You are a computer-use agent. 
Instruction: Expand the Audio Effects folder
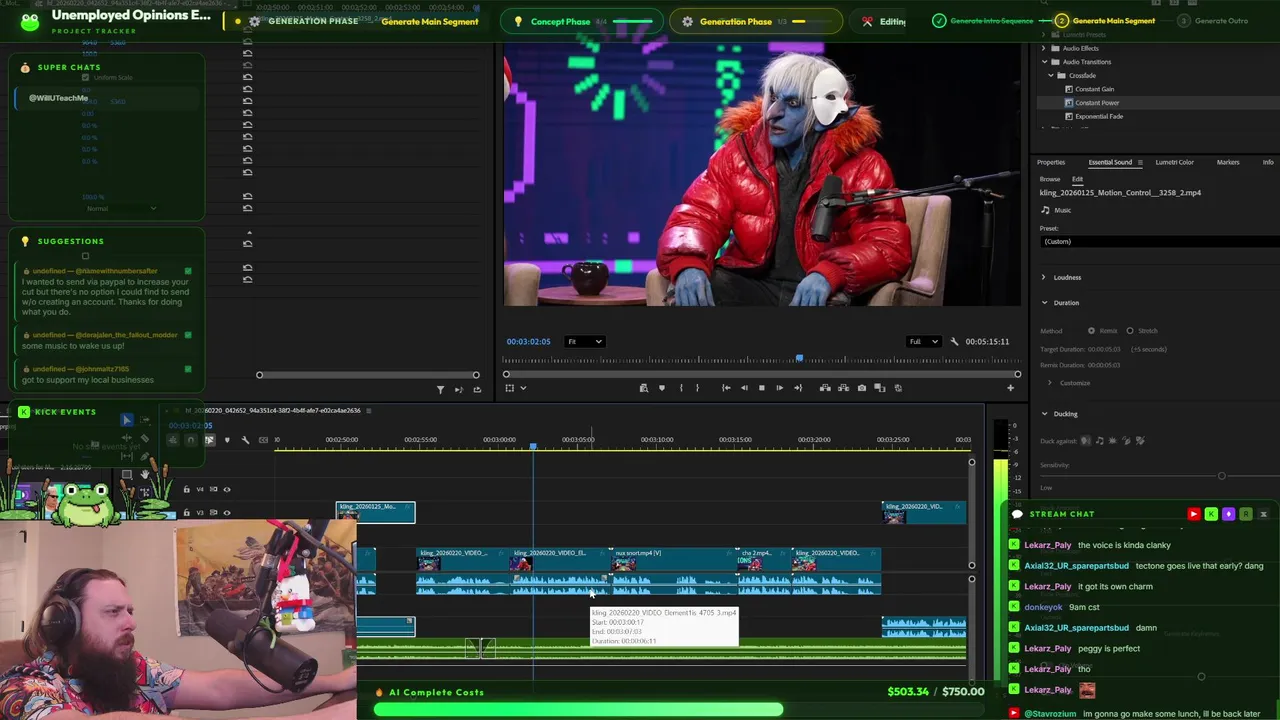tap(1044, 48)
